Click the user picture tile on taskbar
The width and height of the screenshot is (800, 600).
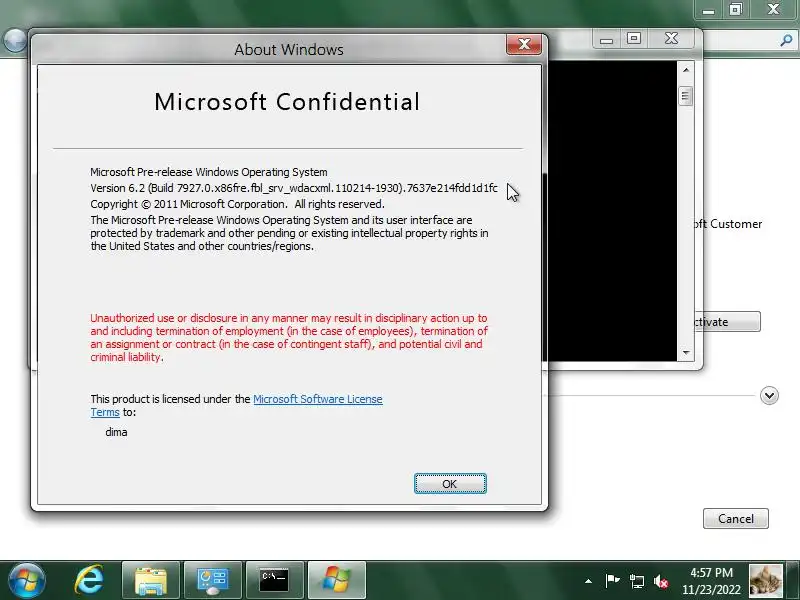click(x=765, y=581)
